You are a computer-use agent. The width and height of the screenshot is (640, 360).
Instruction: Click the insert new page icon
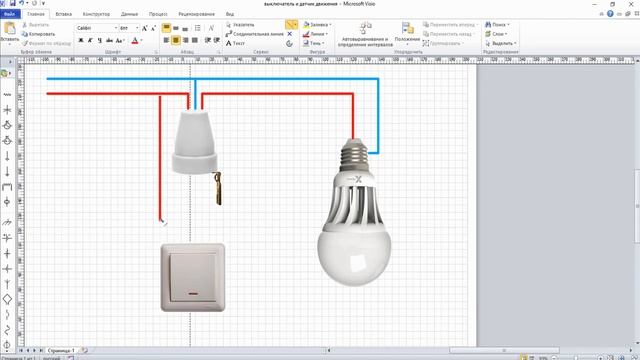point(84,350)
